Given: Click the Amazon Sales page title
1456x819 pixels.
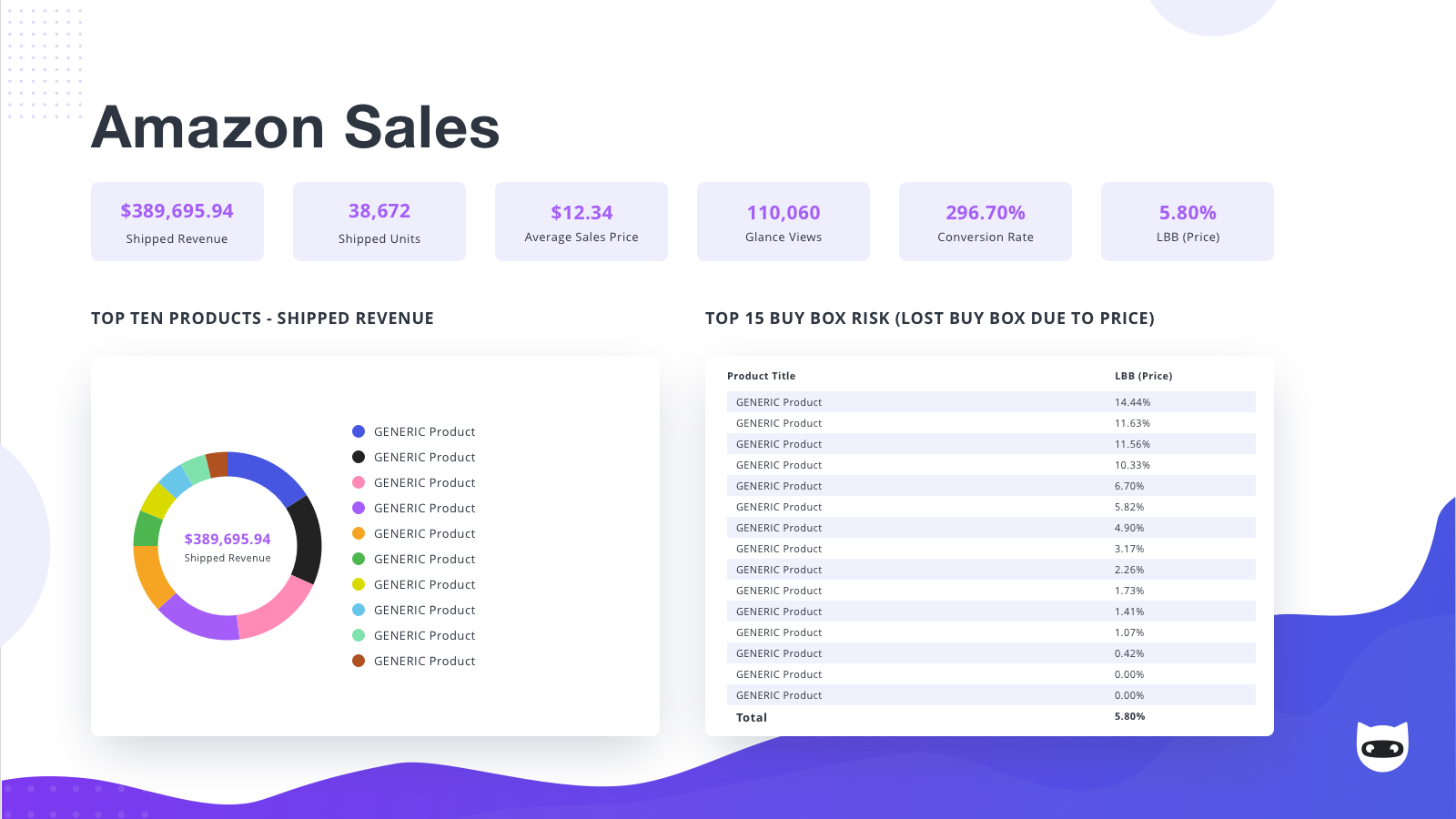Looking at the screenshot, I should (x=296, y=127).
